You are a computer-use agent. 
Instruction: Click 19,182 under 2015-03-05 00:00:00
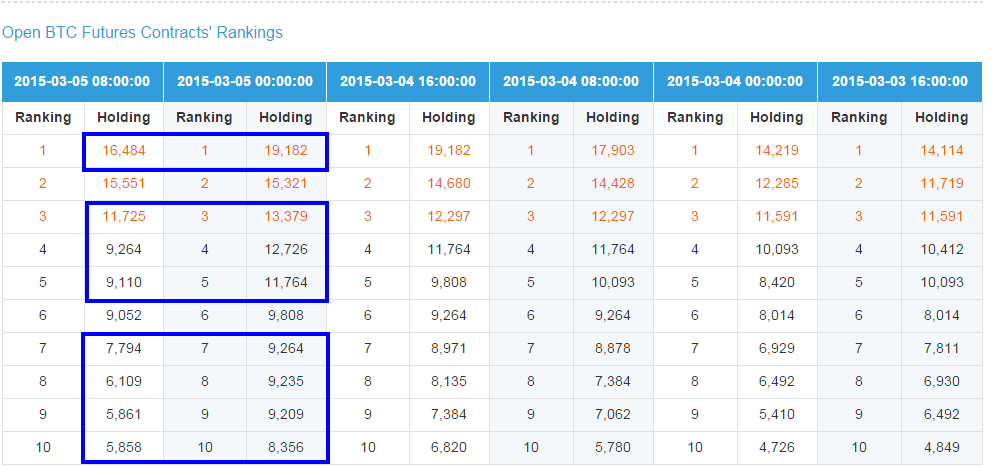(x=285, y=151)
